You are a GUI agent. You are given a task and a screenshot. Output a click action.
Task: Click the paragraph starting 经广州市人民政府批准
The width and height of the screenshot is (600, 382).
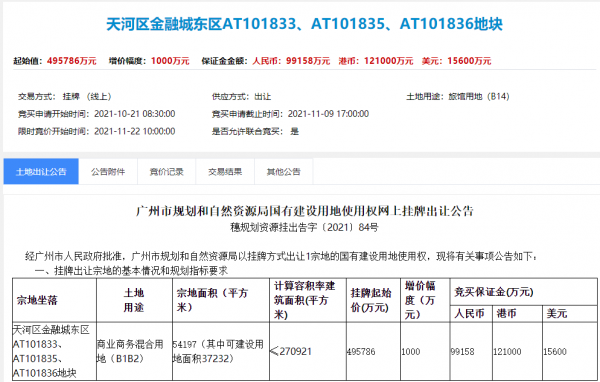tap(282, 256)
